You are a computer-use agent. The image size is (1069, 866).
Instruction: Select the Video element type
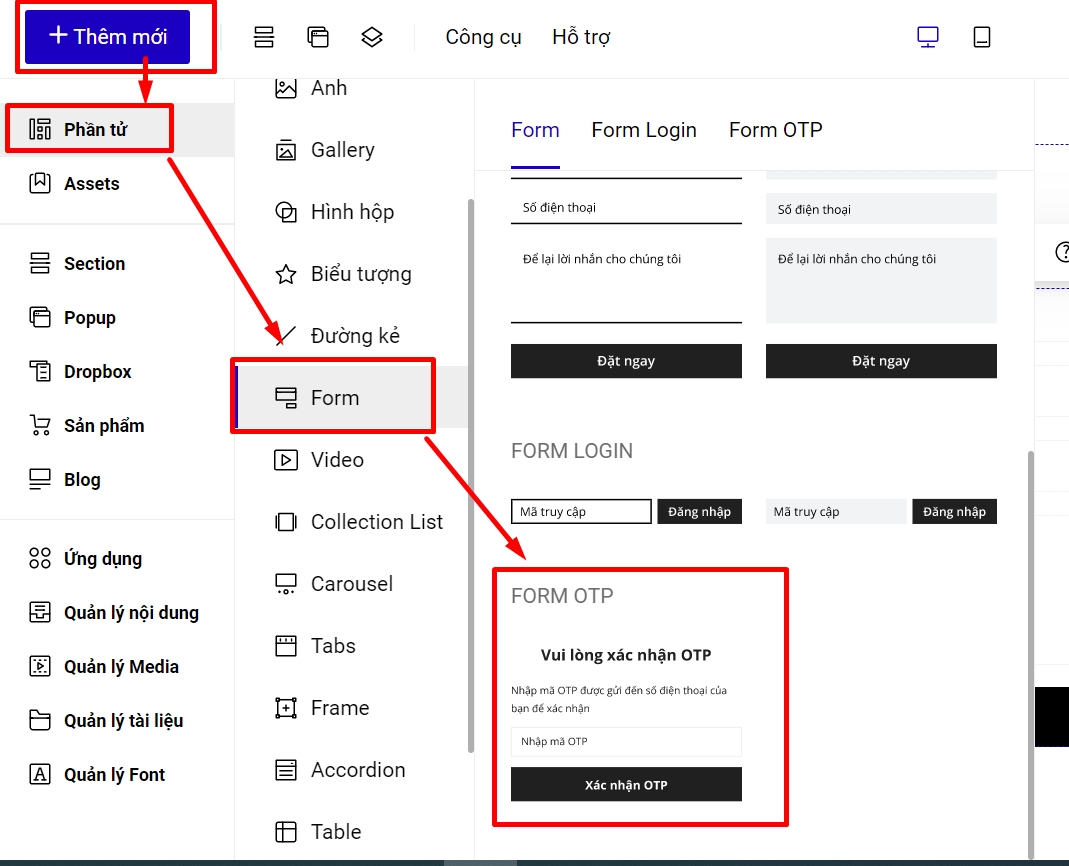point(337,460)
